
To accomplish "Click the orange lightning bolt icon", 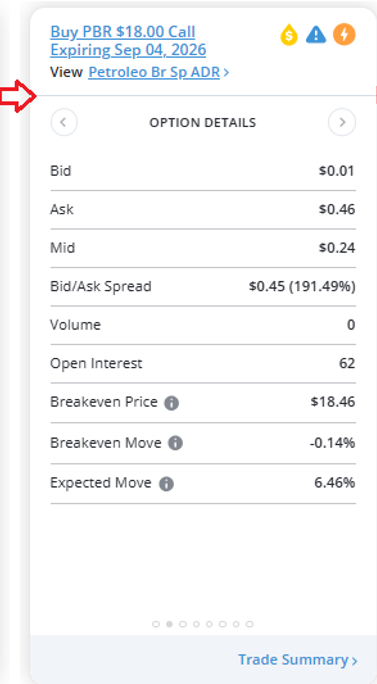I will 344,34.
